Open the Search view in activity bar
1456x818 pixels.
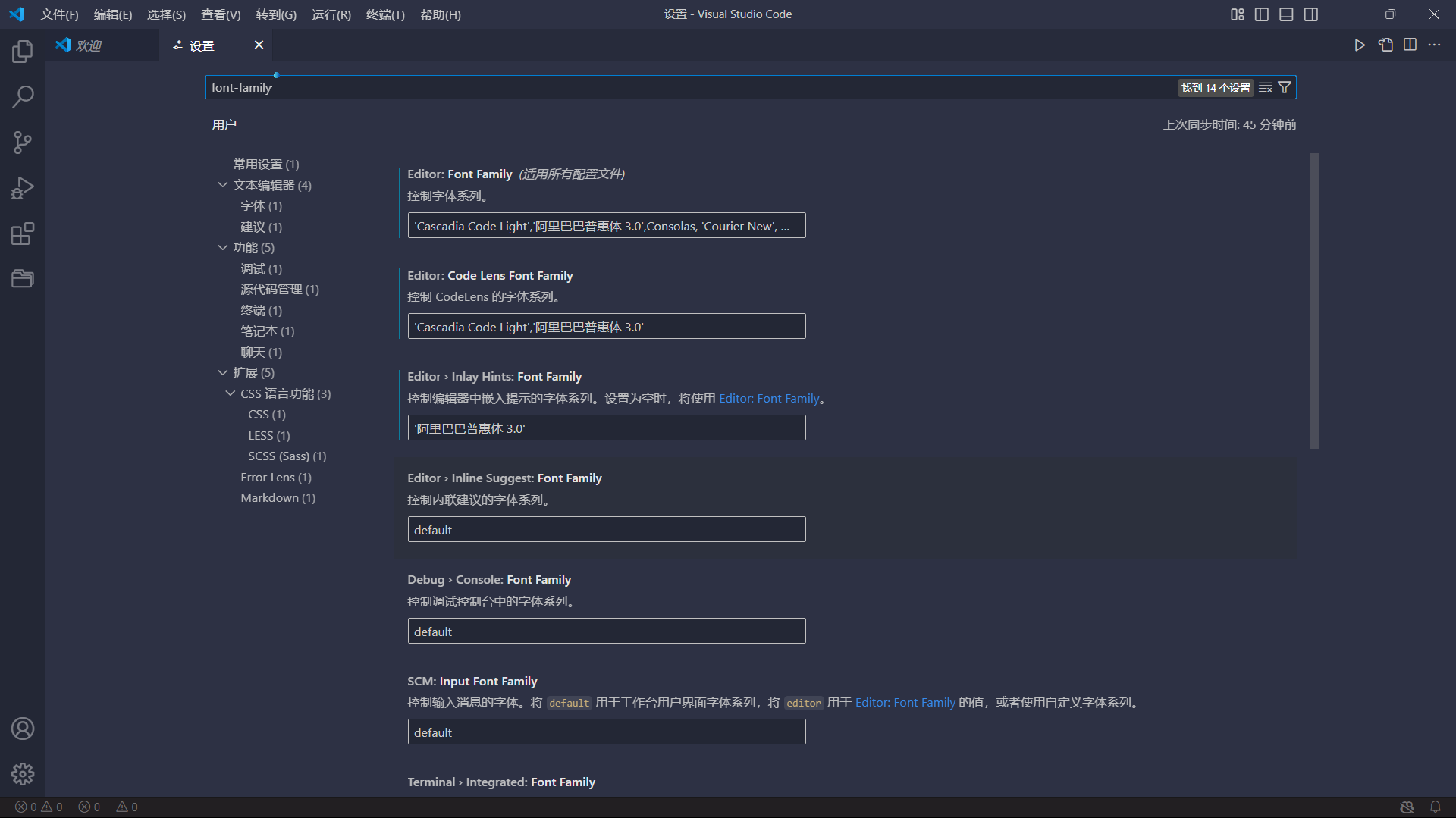click(x=23, y=97)
